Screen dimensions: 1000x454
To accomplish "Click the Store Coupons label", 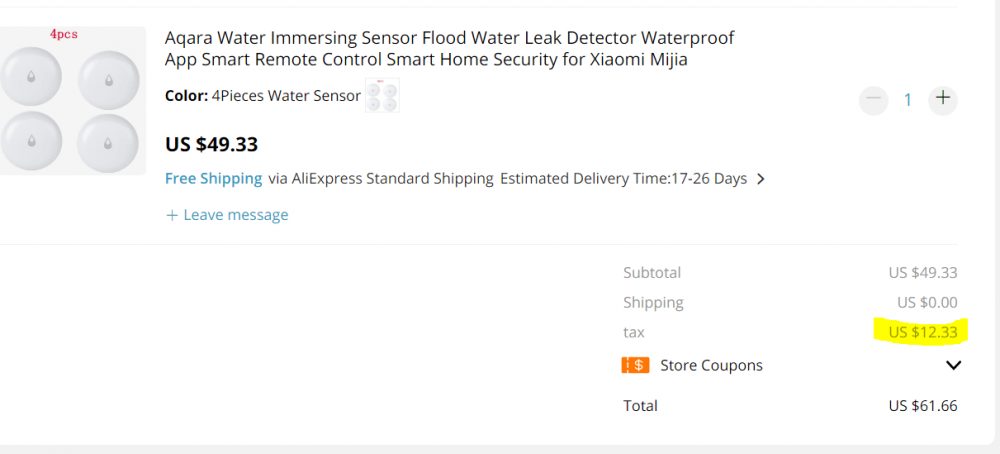I will point(711,366).
